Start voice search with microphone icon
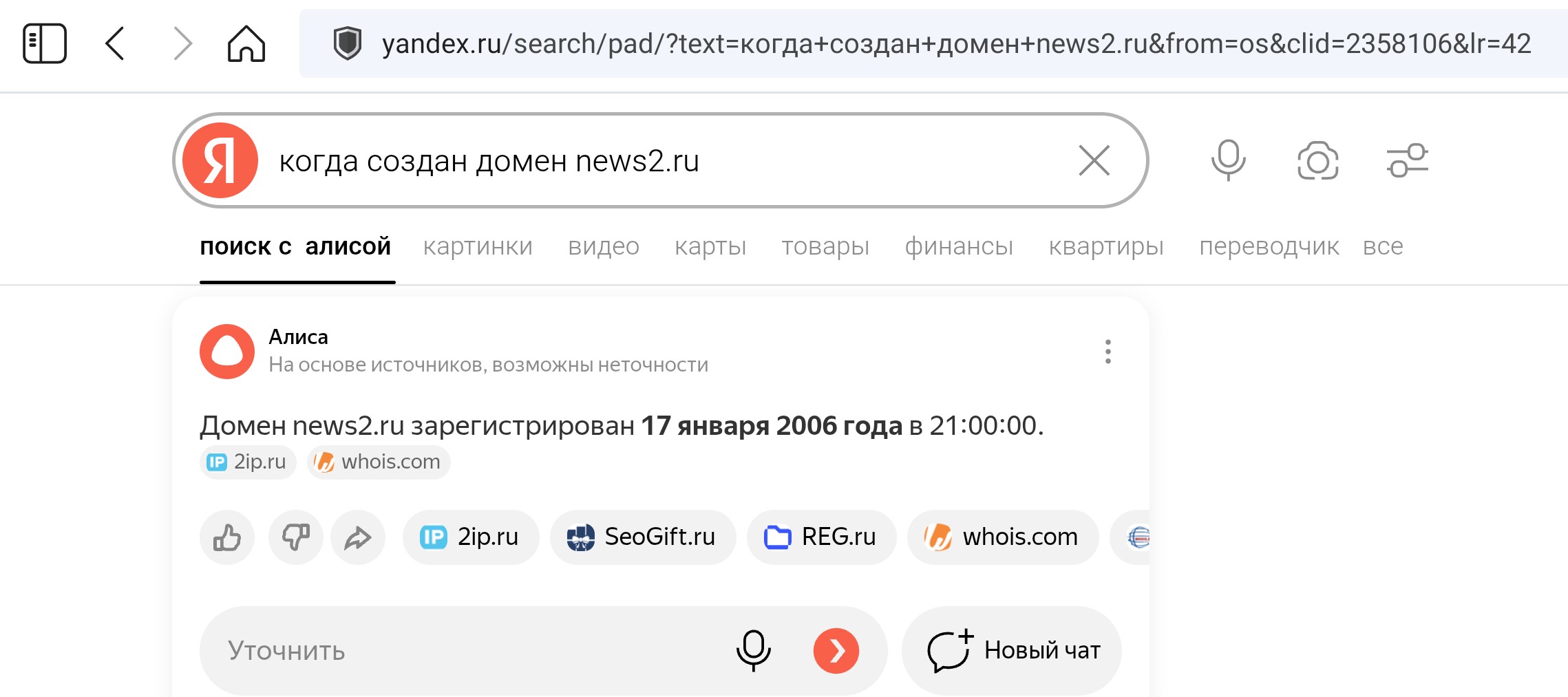 [x=1228, y=161]
